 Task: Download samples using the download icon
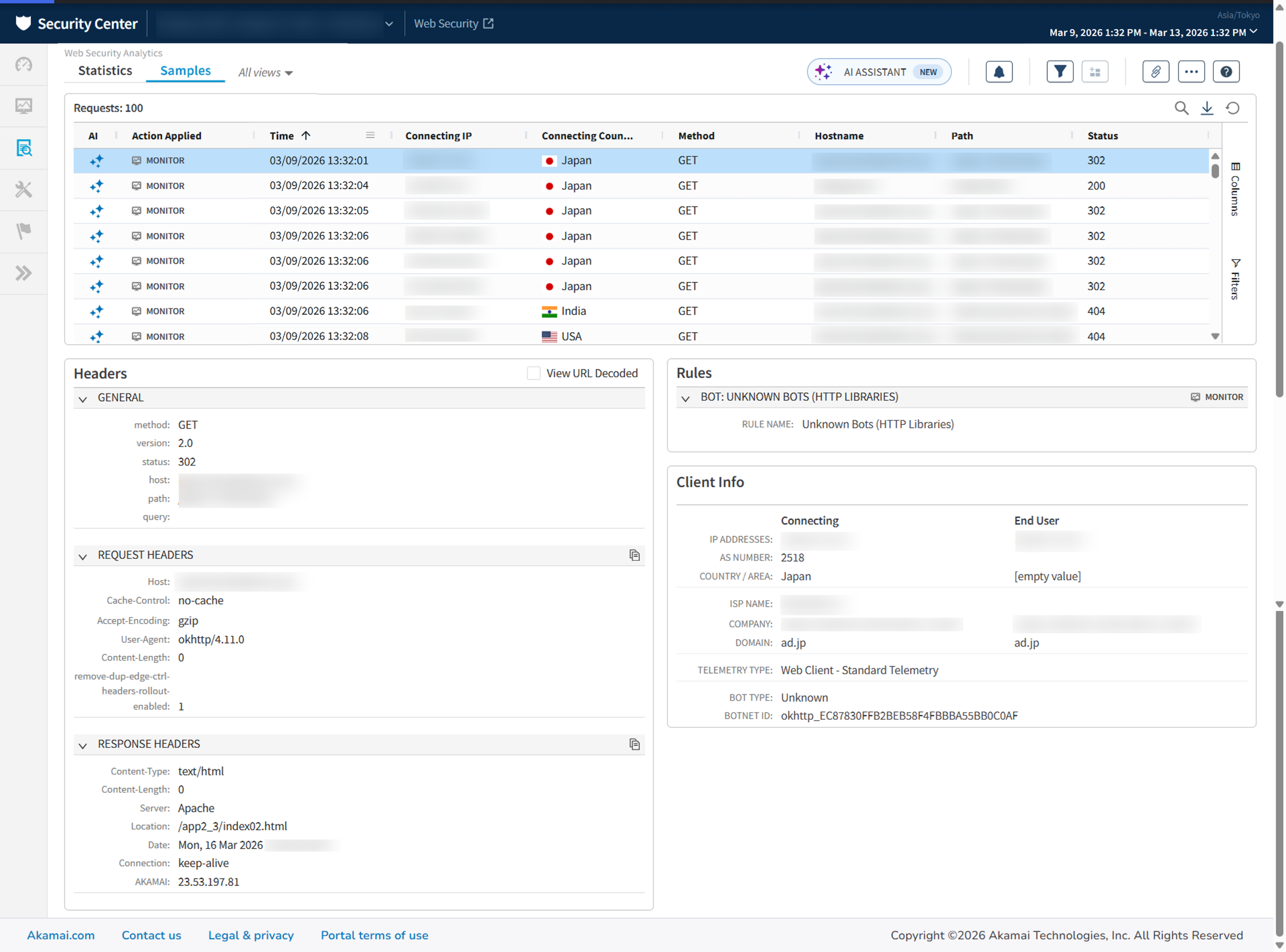1206,108
